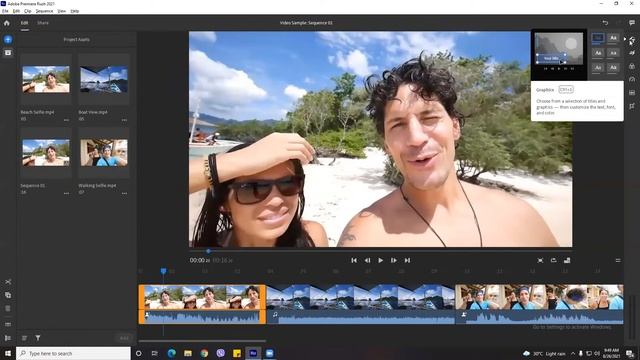This screenshot has width=640, height=360.
Task: Open the Help menu
Action: click(x=75, y=11)
